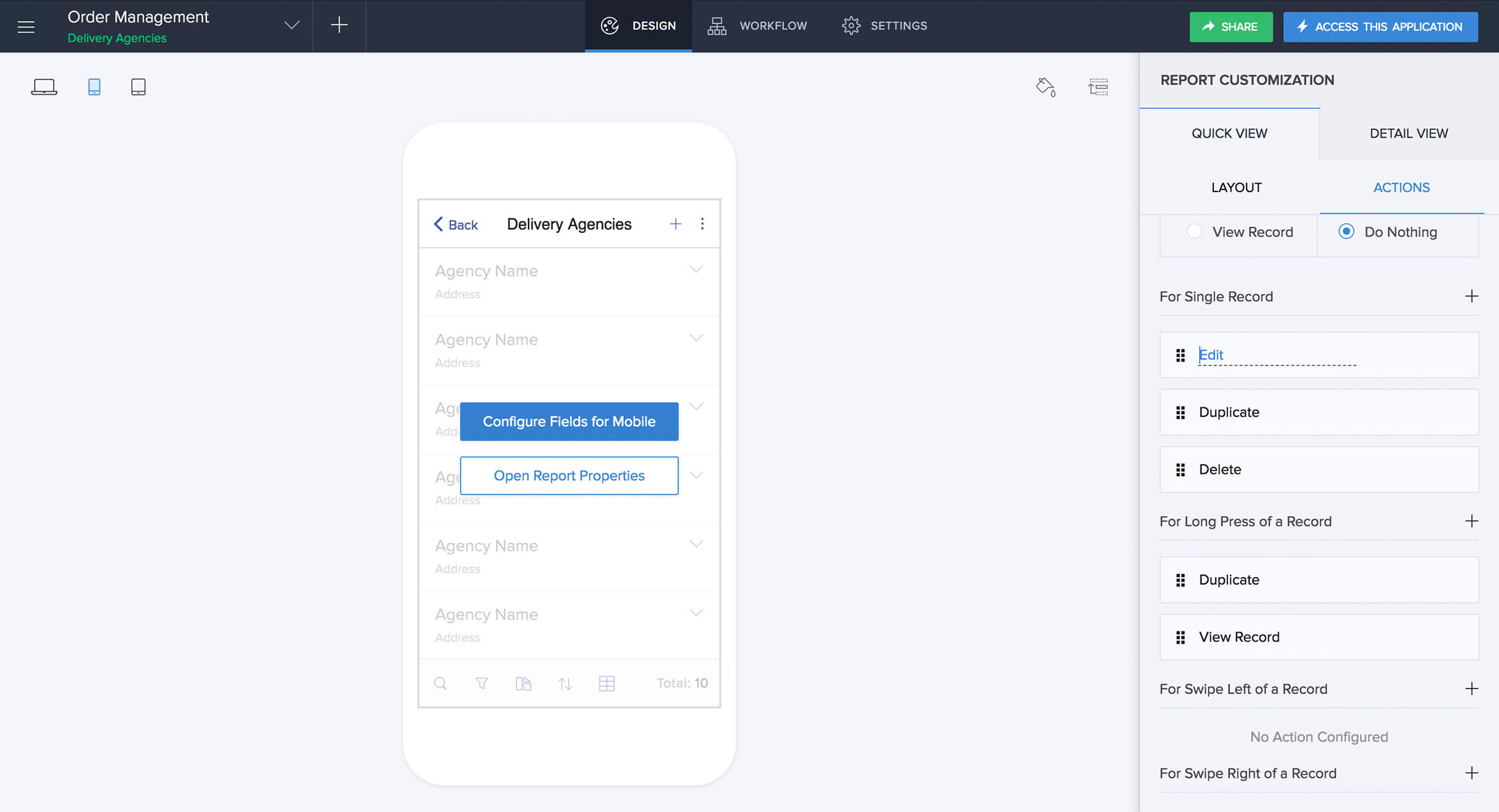Select the Delete action row

pyautogui.click(x=1319, y=469)
